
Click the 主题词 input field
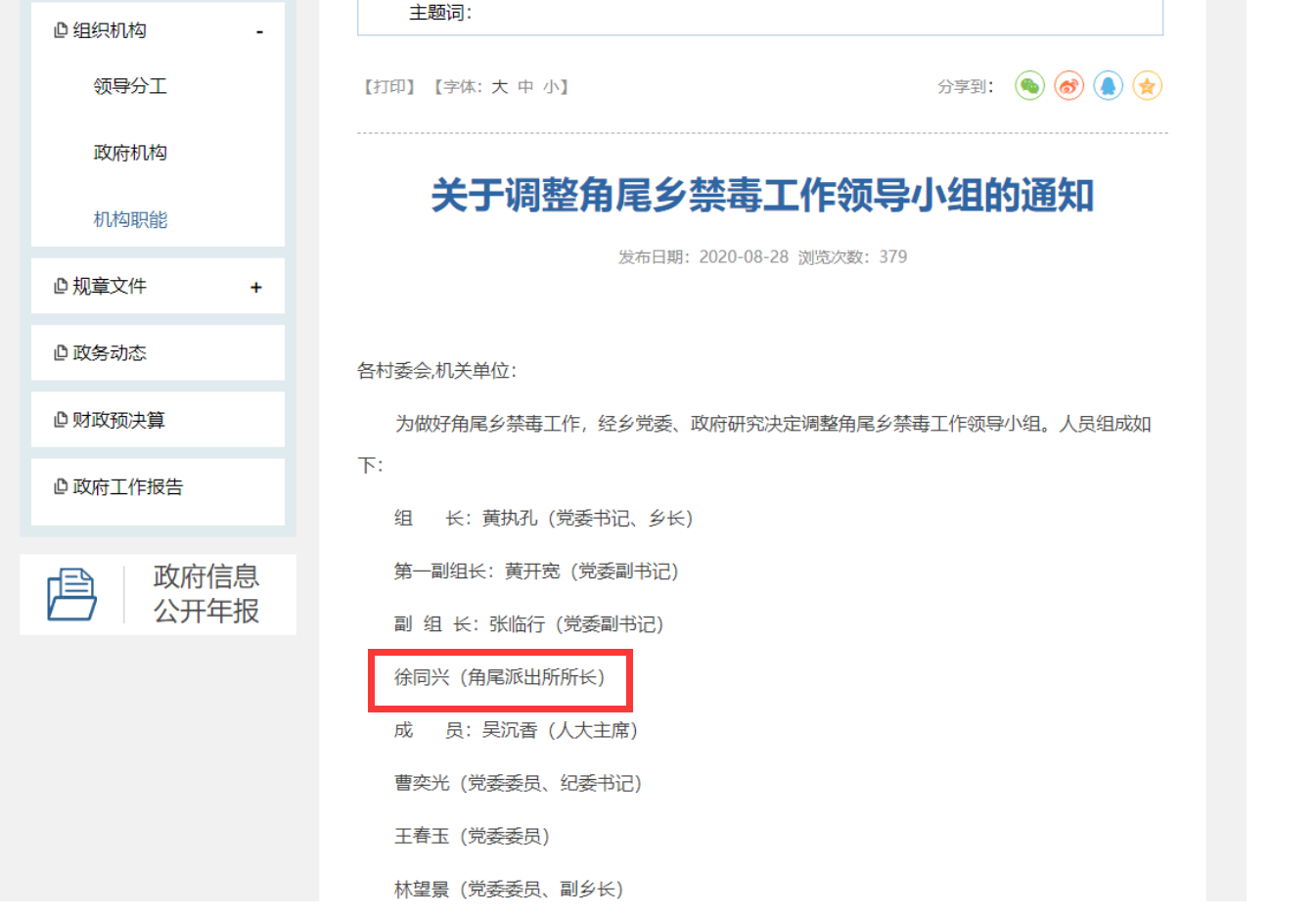pyautogui.click(x=685, y=15)
